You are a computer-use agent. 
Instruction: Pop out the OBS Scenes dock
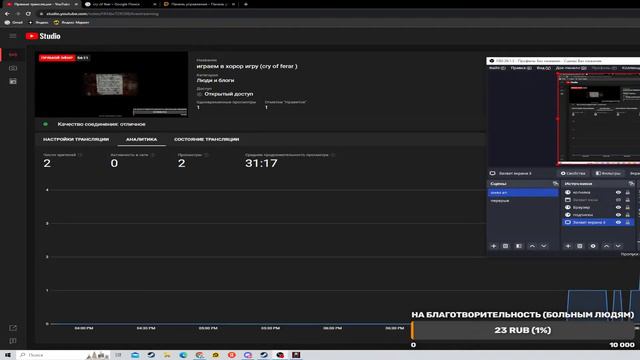pos(555,184)
